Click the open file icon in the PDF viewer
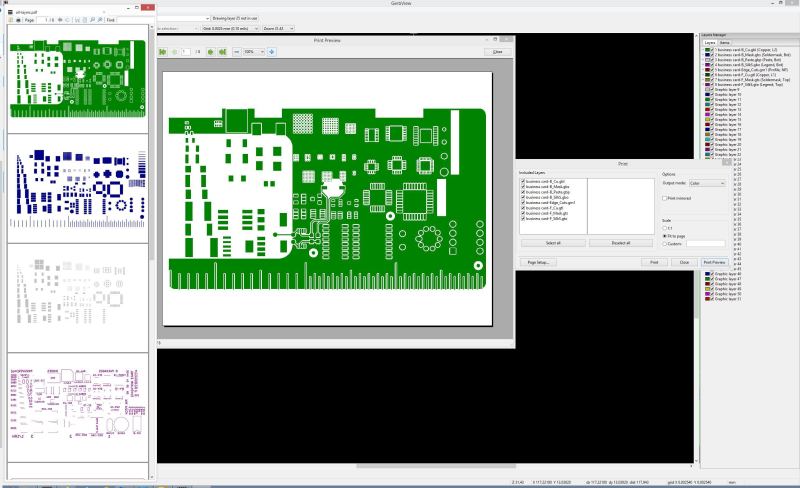 pos(11,20)
